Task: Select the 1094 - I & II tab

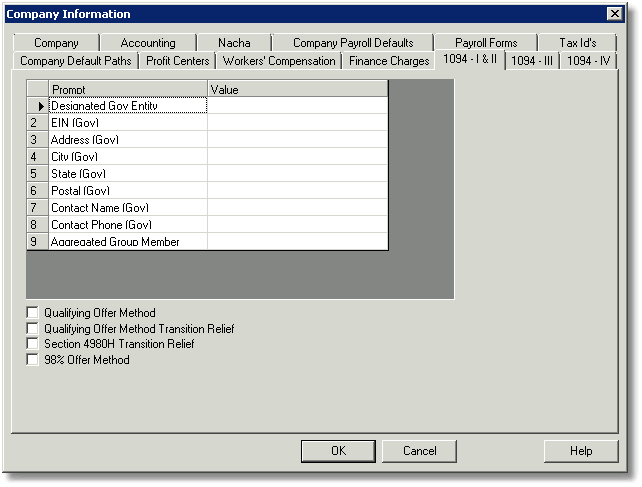Action: click(470, 59)
